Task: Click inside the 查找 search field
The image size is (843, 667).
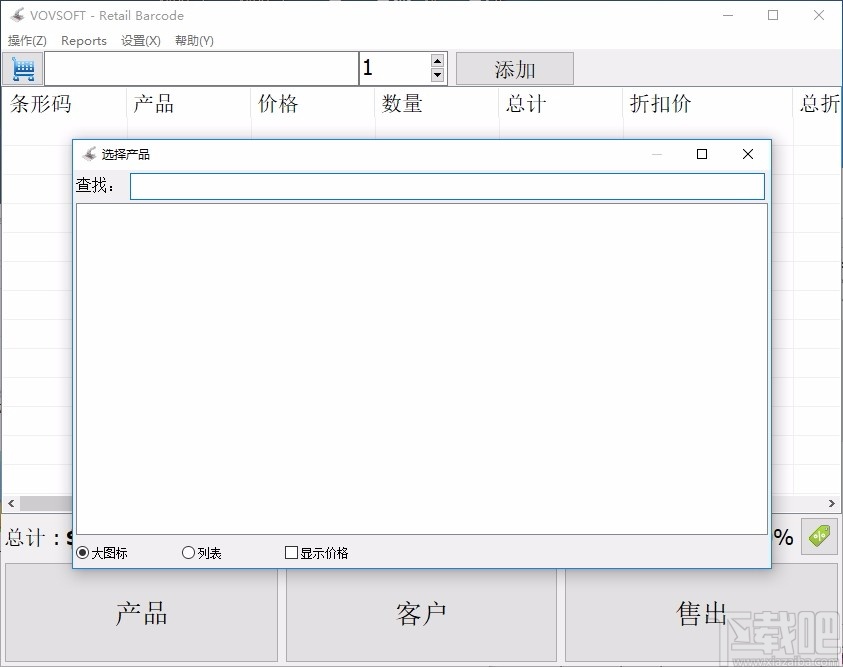Action: (447, 186)
